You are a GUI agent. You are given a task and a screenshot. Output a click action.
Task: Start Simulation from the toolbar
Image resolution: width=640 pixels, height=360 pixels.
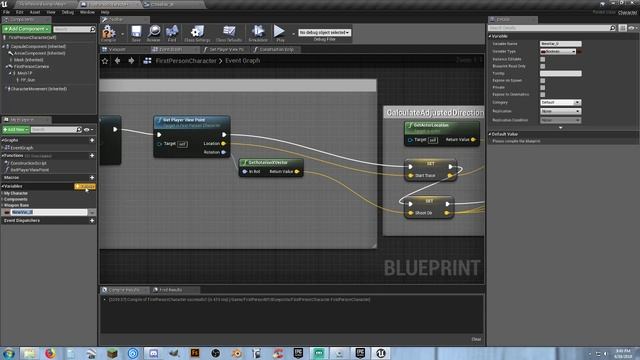(x=258, y=33)
